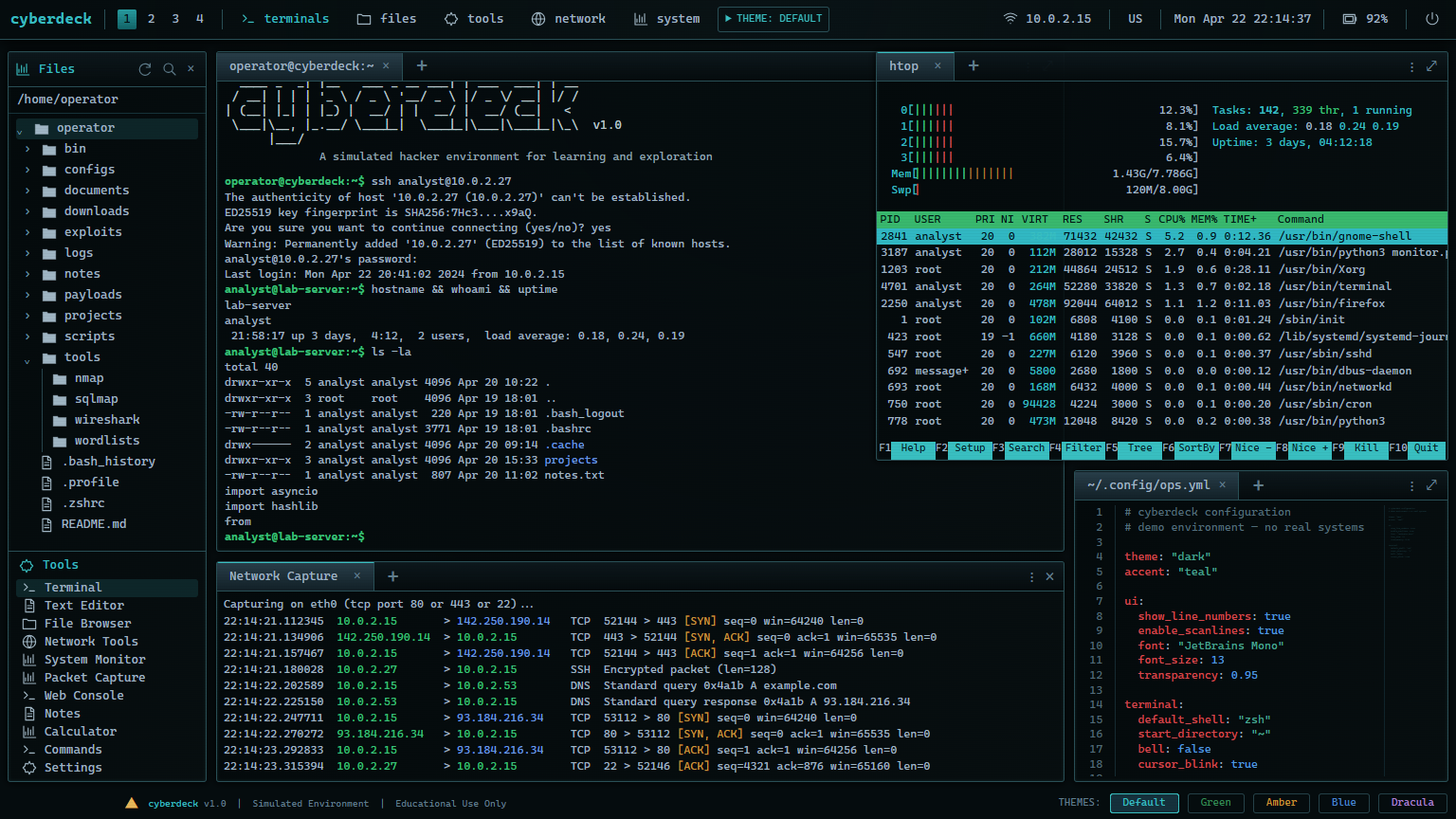Maximize the htop panel
This screenshot has height=819, width=1456.
point(1431,66)
